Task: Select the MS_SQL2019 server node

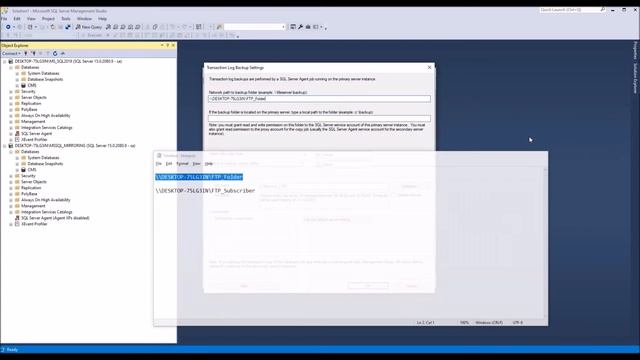Action: point(68,61)
